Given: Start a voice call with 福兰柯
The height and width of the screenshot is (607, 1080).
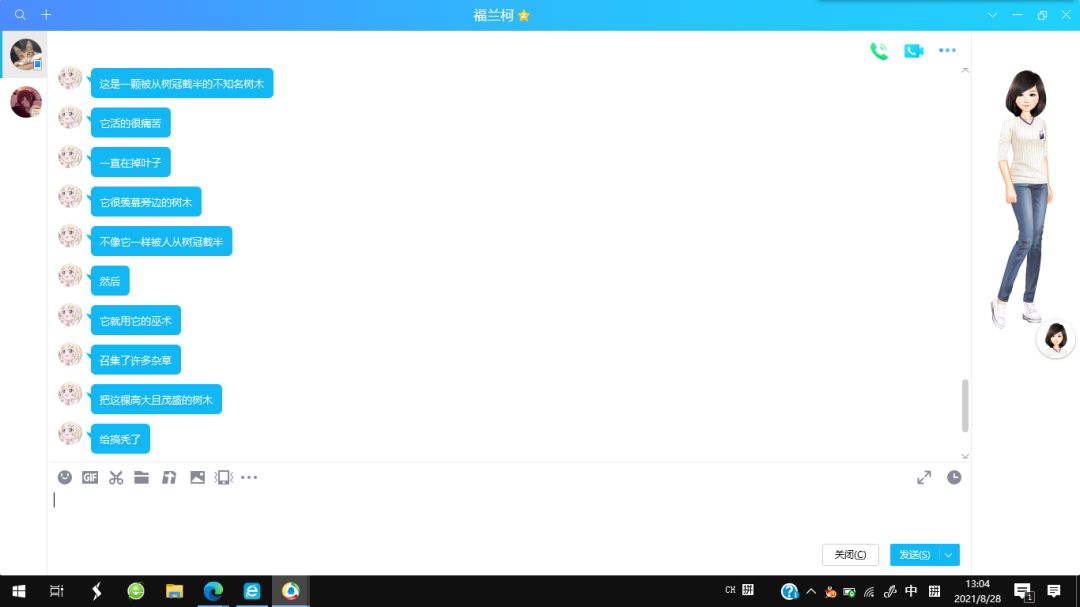Looking at the screenshot, I should [879, 51].
